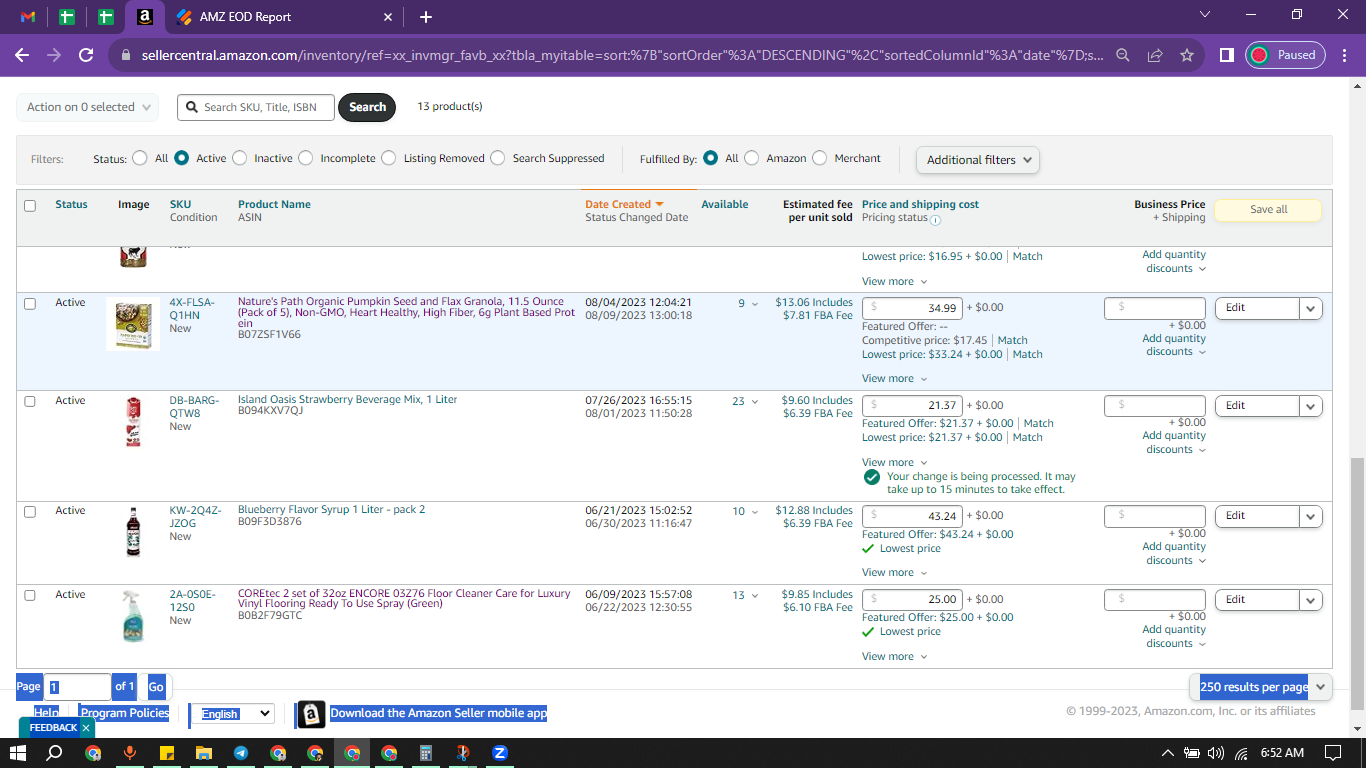Click the 34.99 price input field

912,308
